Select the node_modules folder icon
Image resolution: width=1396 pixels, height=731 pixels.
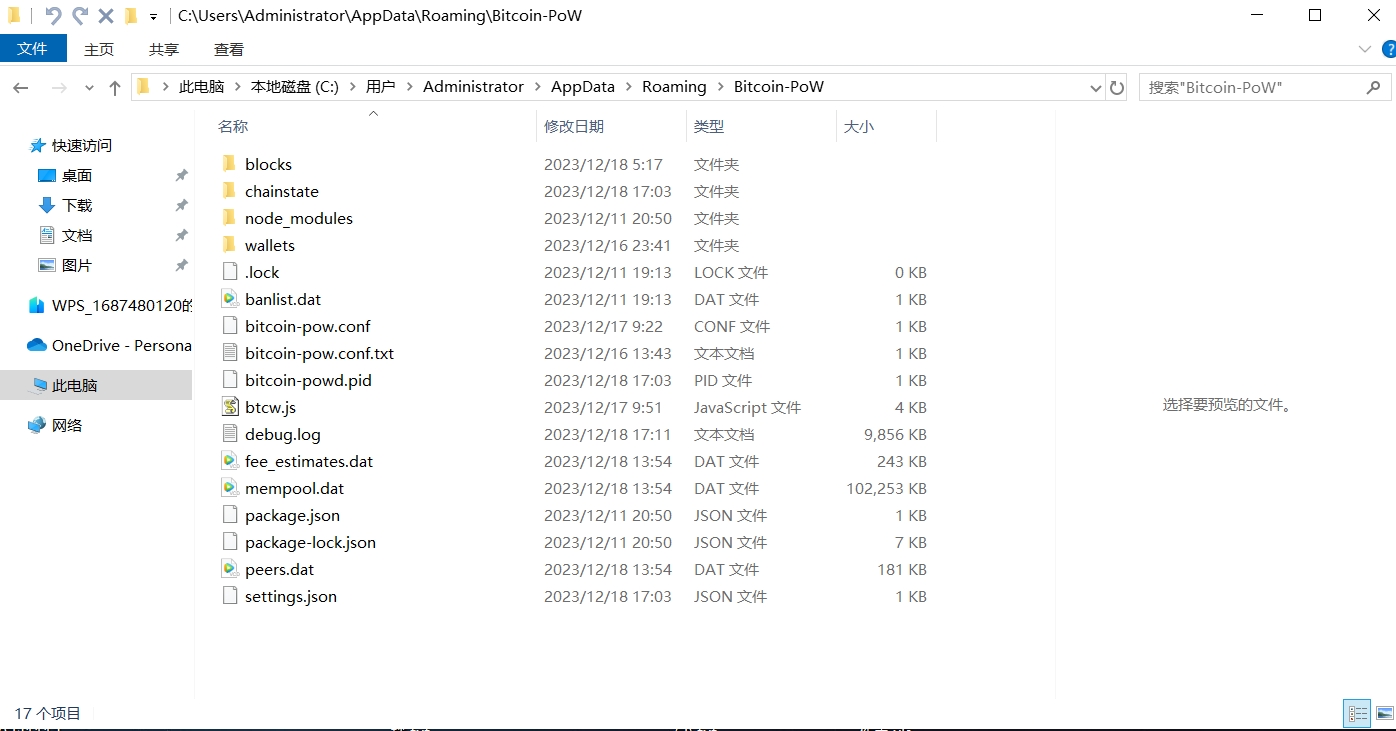point(229,218)
